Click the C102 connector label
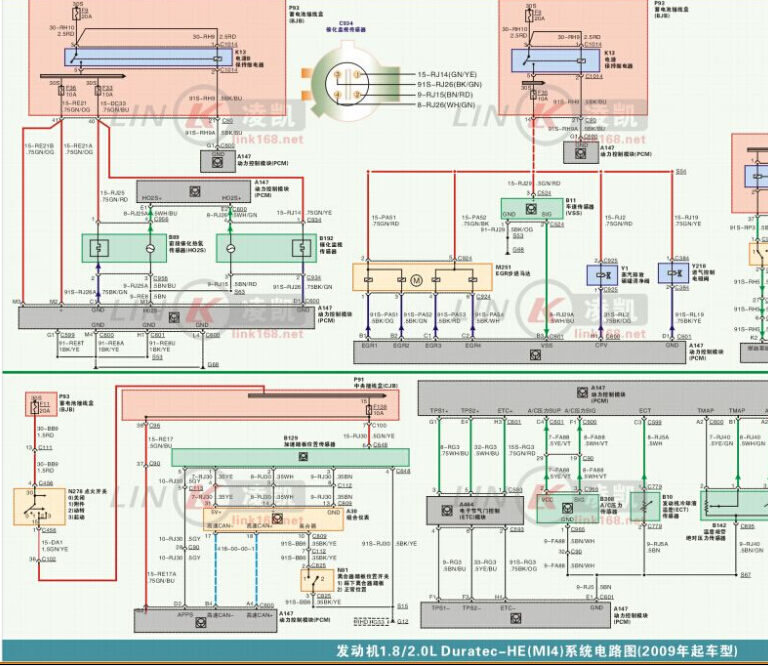Screen dimensions: 768x666 pos(48,559)
